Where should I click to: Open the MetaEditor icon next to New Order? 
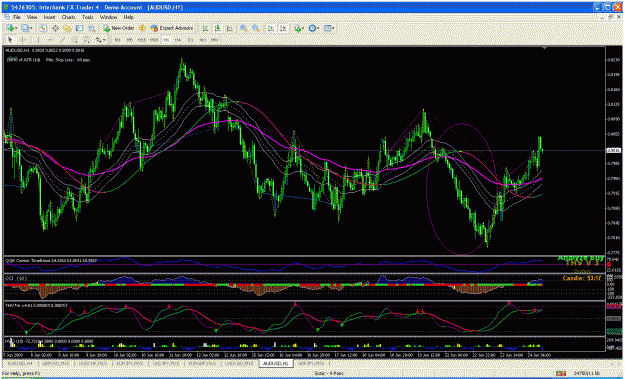click(x=142, y=28)
